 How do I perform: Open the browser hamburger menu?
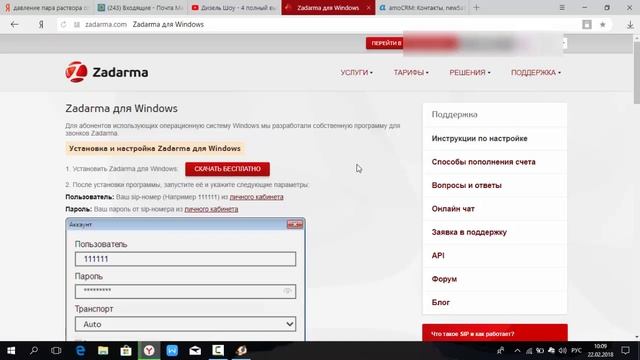coord(562,7)
